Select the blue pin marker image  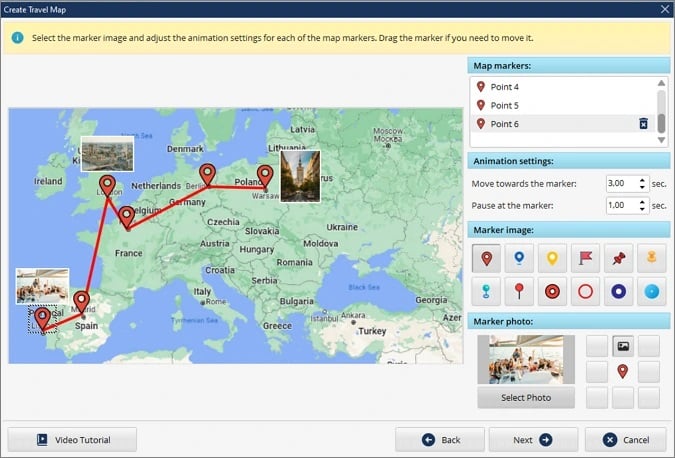pos(519,258)
